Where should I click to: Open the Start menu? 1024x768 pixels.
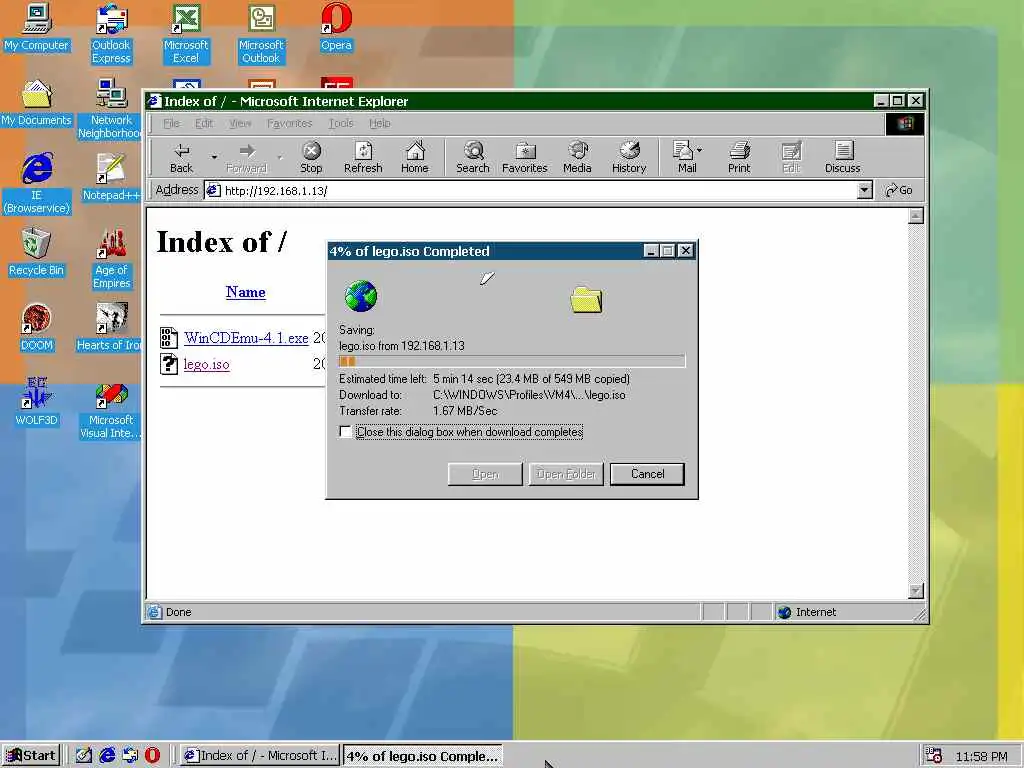point(31,756)
